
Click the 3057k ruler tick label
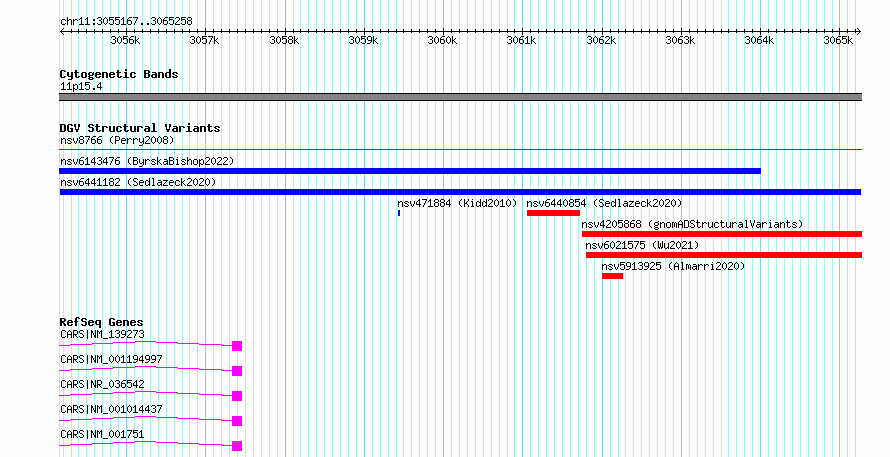204,40
